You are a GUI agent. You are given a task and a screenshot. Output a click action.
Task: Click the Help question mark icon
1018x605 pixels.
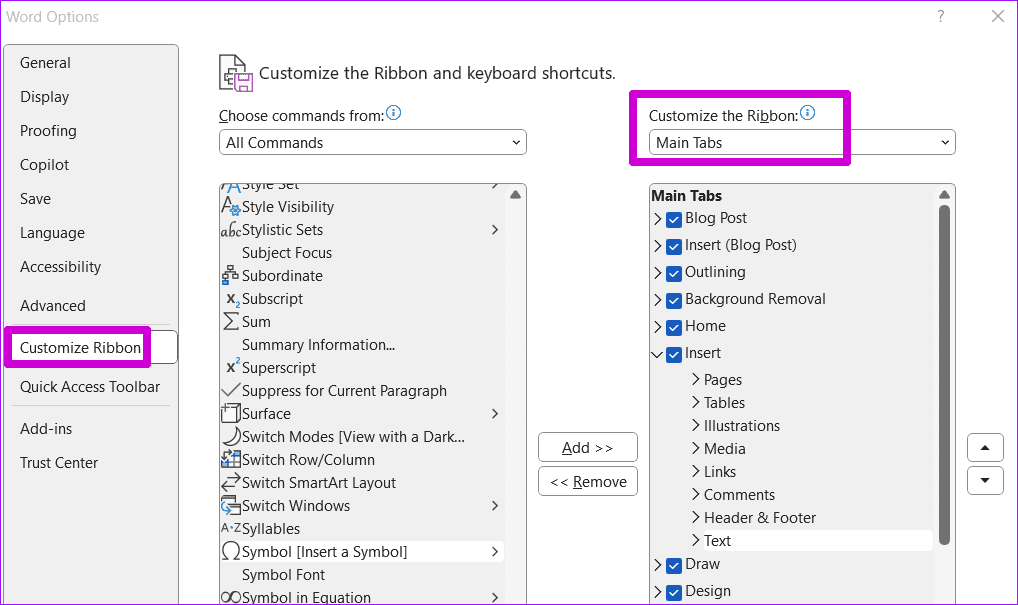coord(941,16)
